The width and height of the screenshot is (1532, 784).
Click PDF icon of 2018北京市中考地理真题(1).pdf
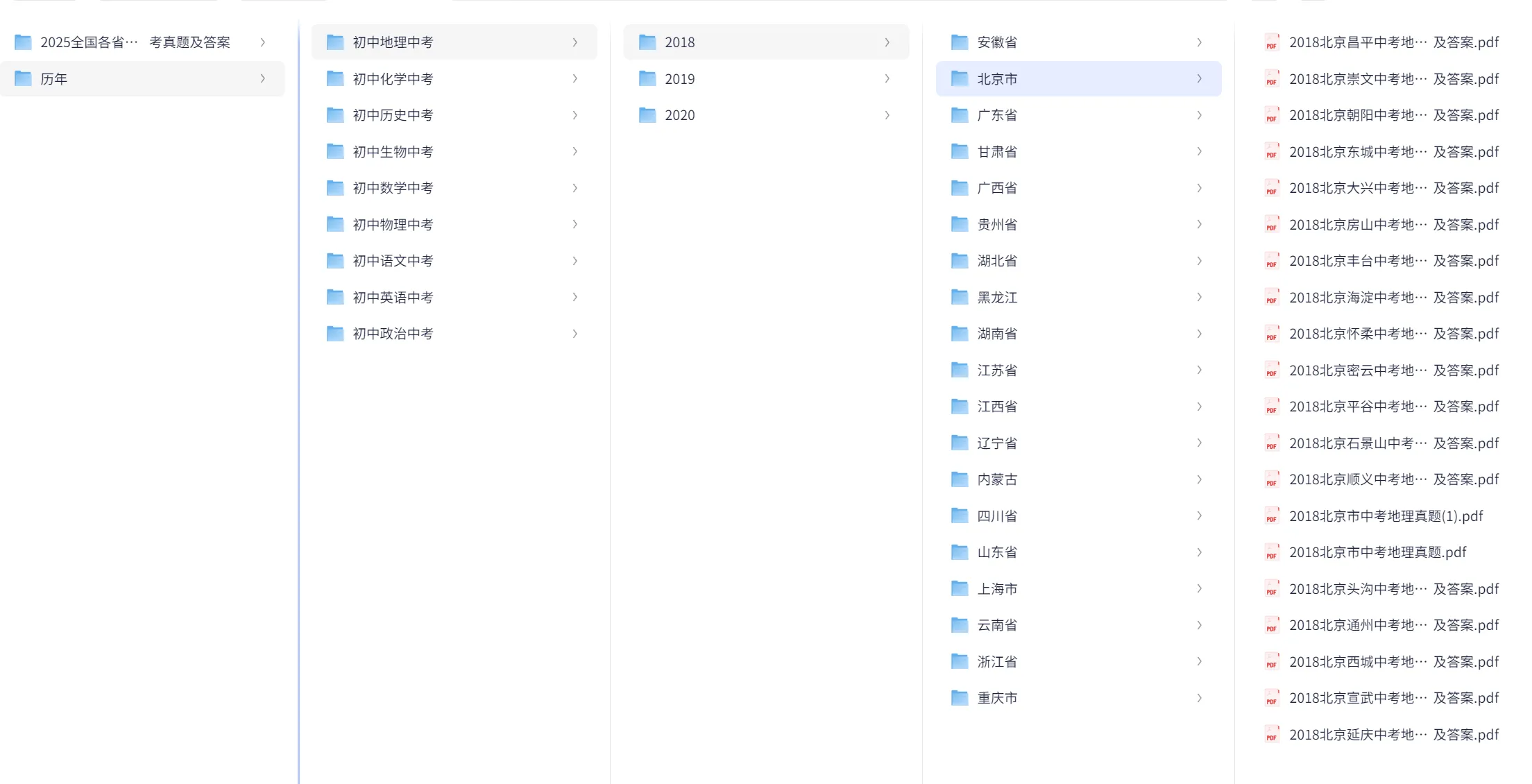1271,516
